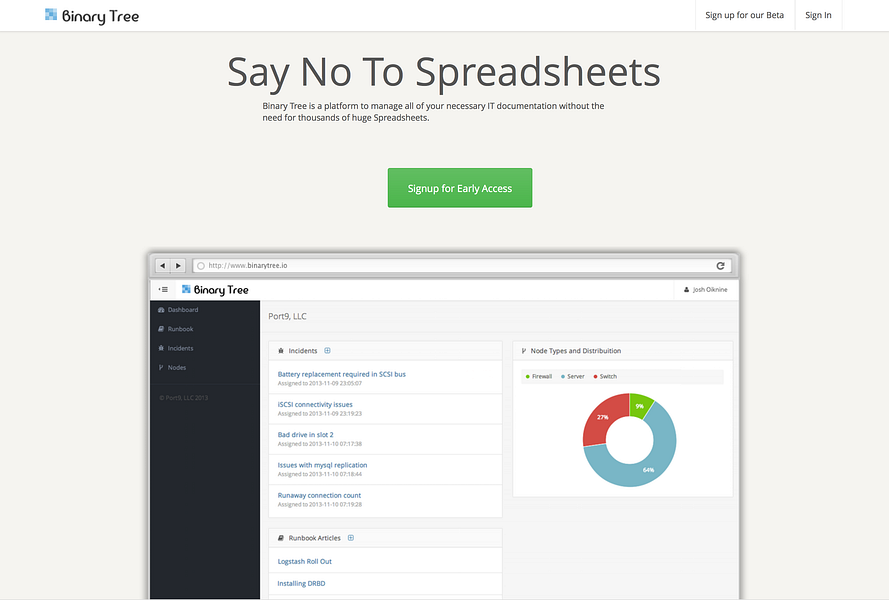This screenshot has width=889, height=600.
Task: Click the inner Binary Tree app logo
Action: [215, 290]
